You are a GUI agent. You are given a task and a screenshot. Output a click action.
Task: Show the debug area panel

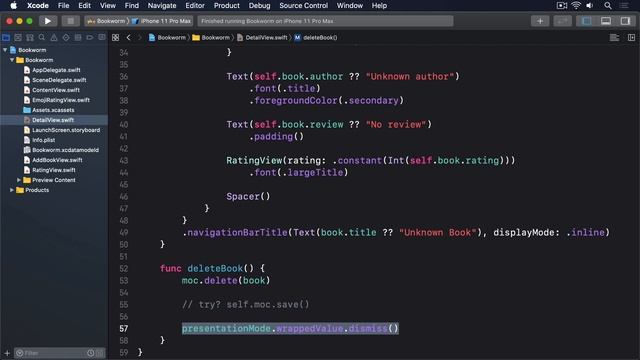pos(606,21)
